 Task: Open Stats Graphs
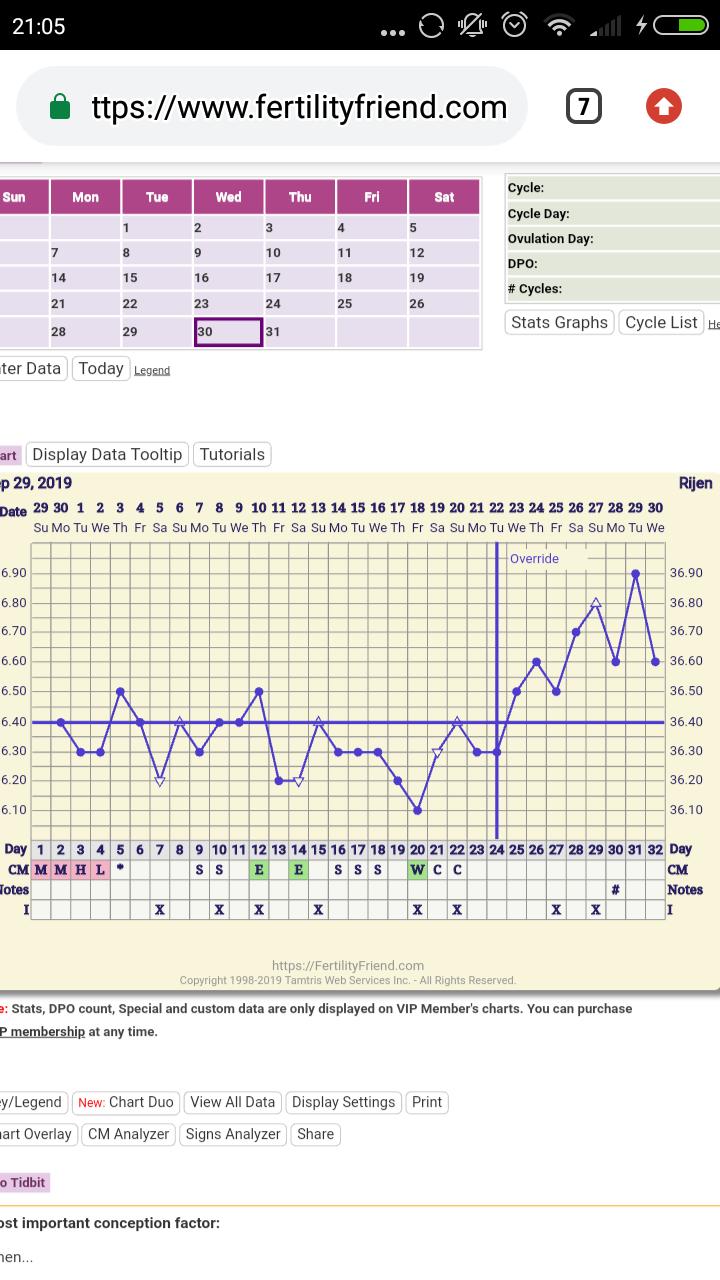point(559,322)
